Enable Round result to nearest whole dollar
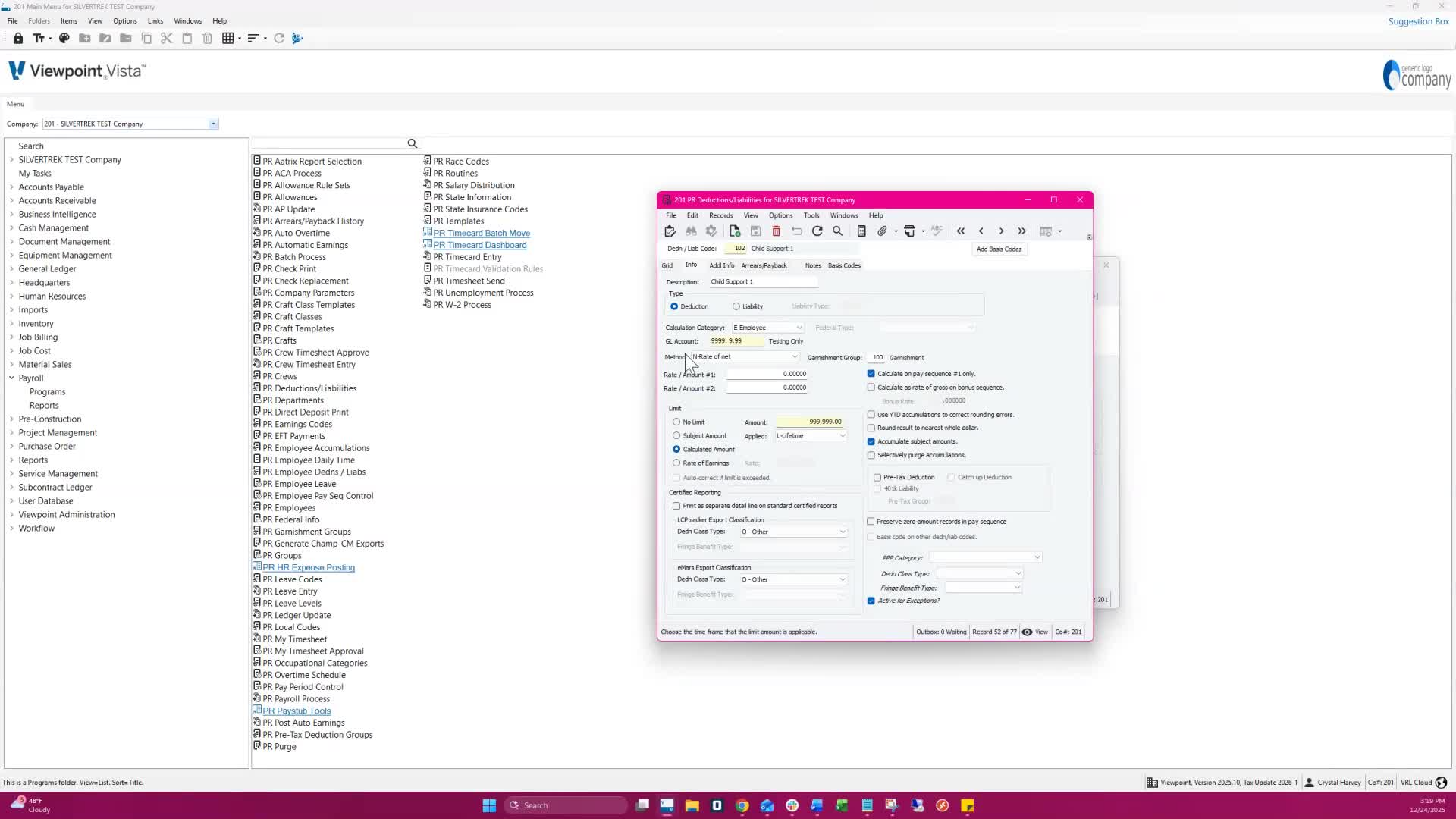 click(x=871, y=428)
